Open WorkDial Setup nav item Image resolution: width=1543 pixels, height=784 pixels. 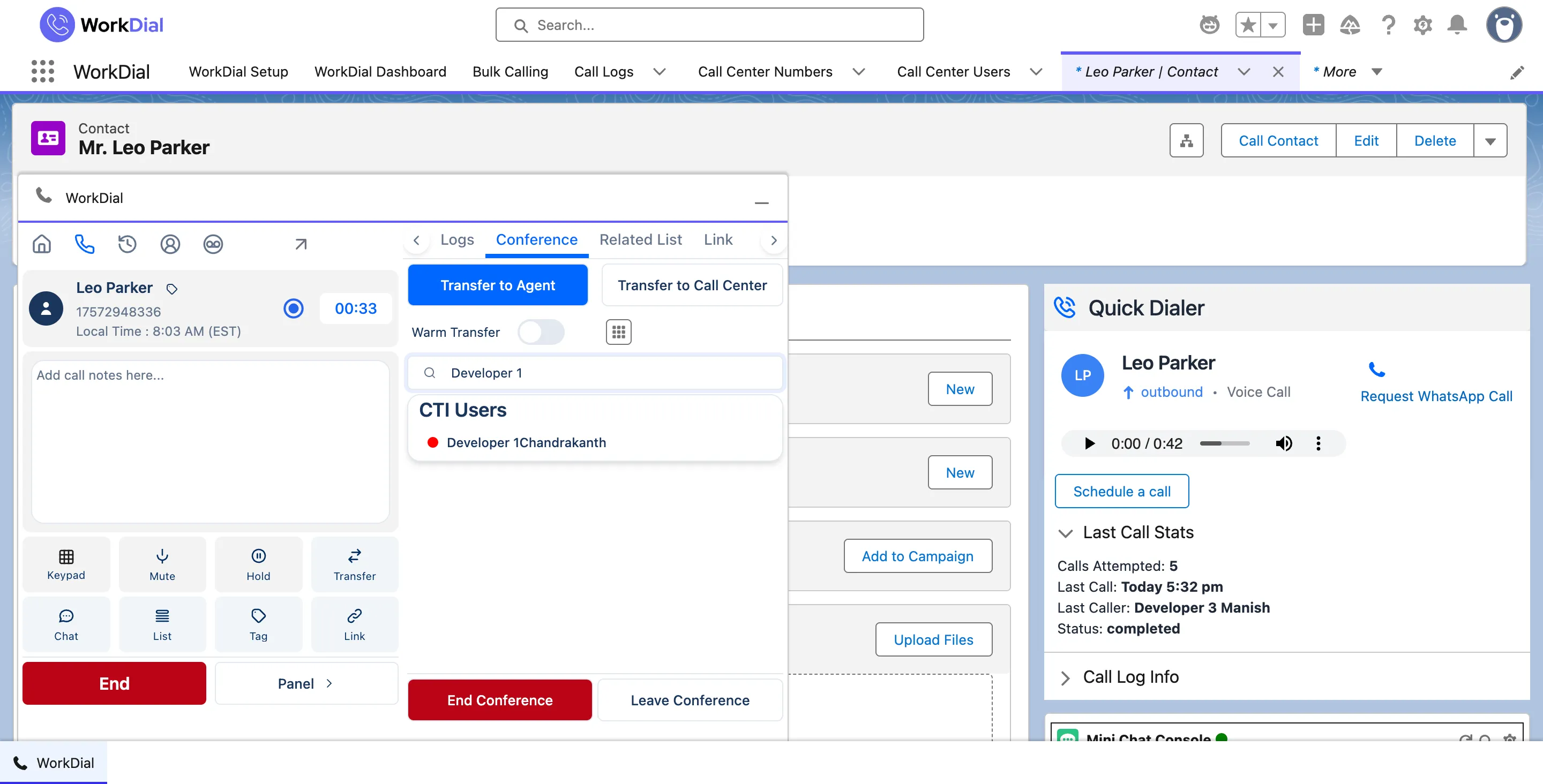238,72
